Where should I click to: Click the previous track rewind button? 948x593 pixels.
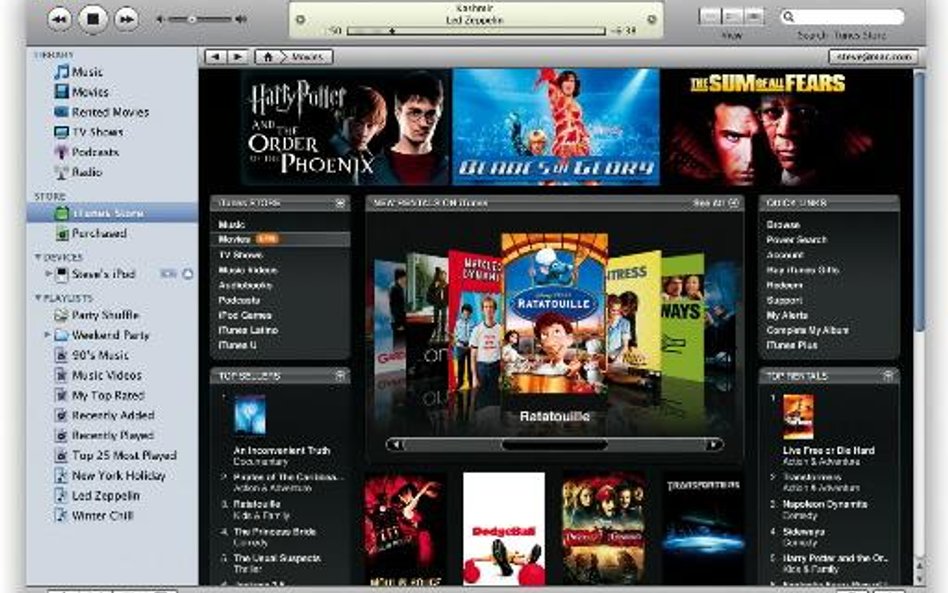pyautogui.click(x=59, y=19)
